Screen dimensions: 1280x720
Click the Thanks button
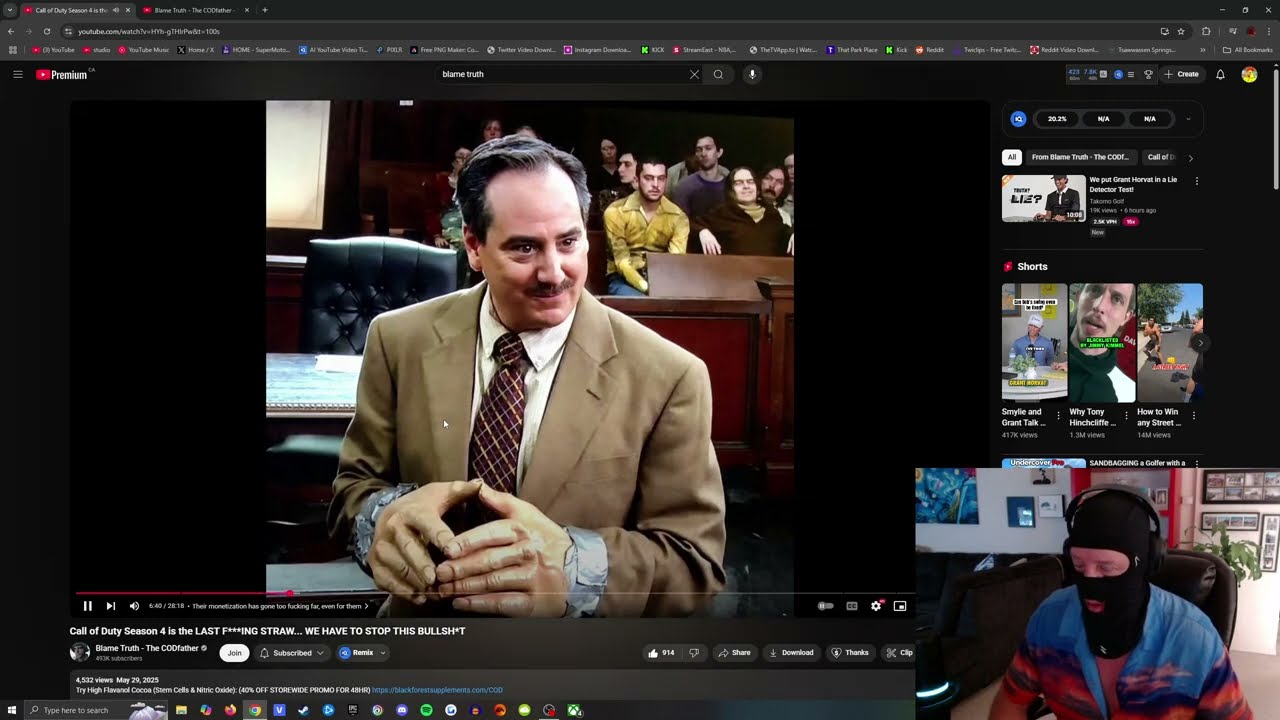[850, 653]
